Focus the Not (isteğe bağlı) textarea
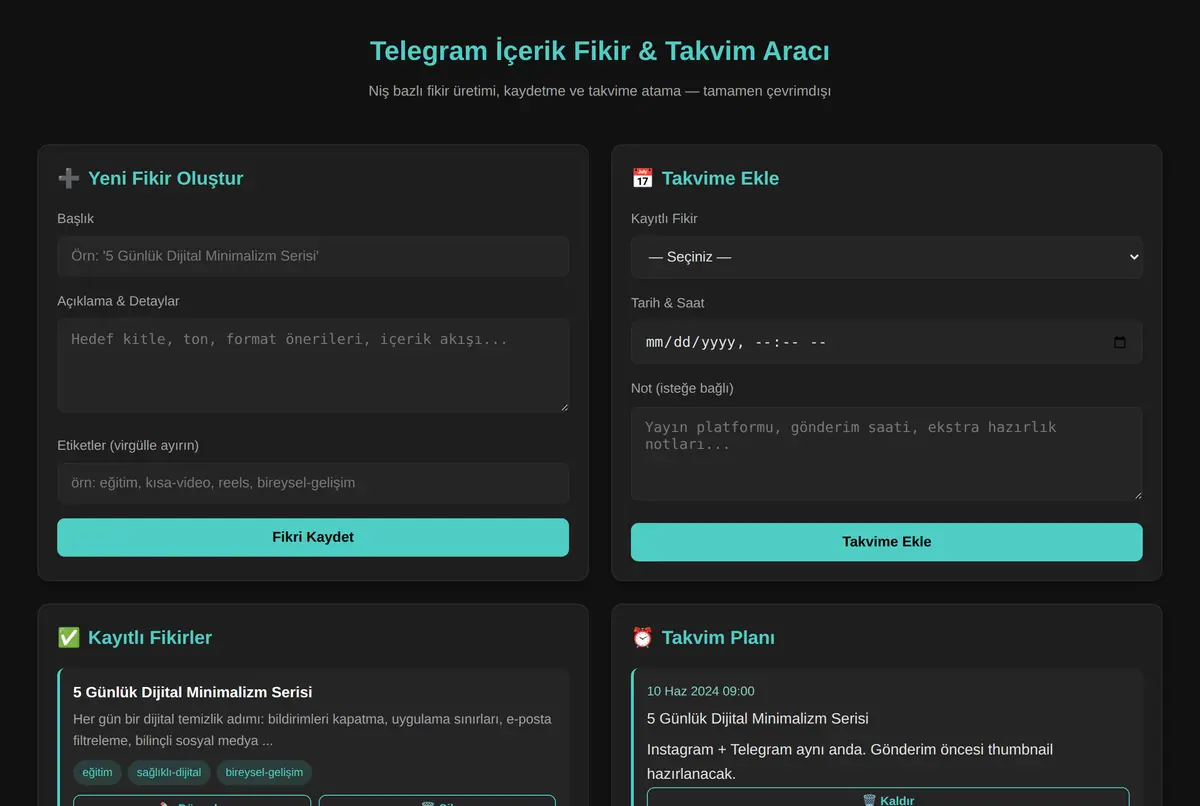The height and width of the screenshot is (806, 1200). pos(886,453)
